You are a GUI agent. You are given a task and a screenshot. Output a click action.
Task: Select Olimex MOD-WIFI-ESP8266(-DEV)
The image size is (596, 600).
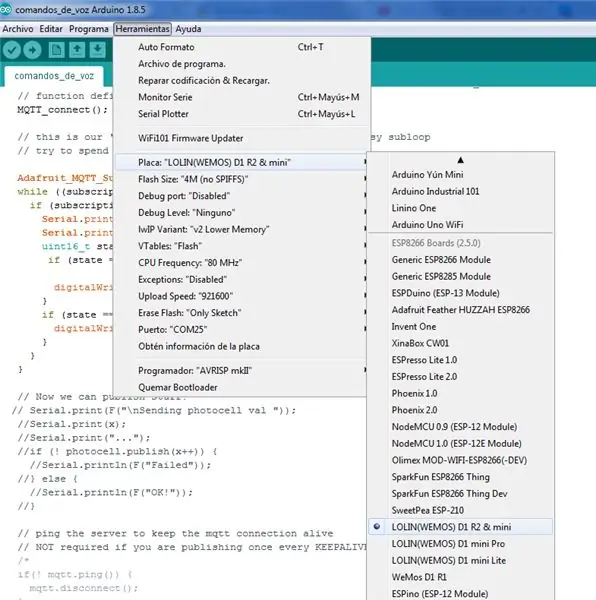(461, 460)
